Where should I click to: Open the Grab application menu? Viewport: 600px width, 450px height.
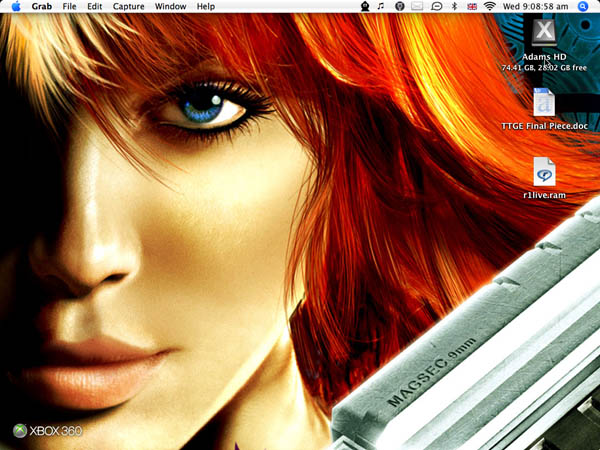pyautogui.click(x=42, y=7)
